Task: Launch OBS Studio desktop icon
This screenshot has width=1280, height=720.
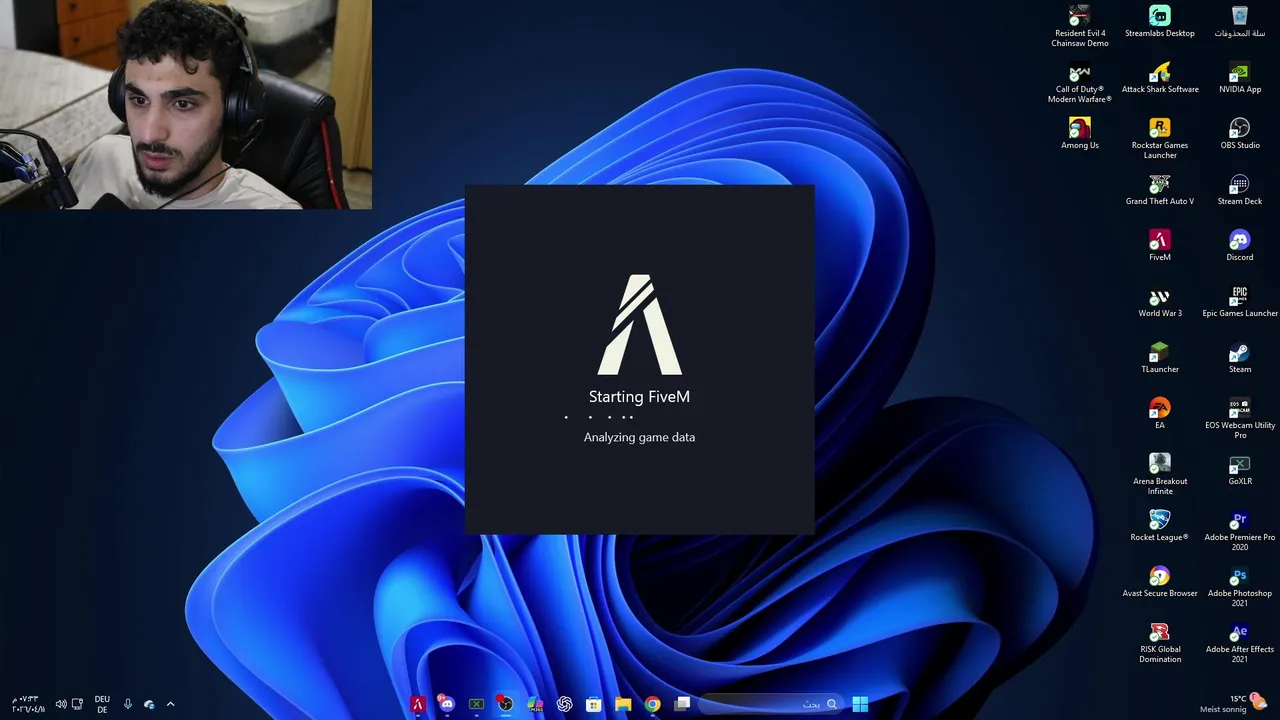Action: (1239, 134)
